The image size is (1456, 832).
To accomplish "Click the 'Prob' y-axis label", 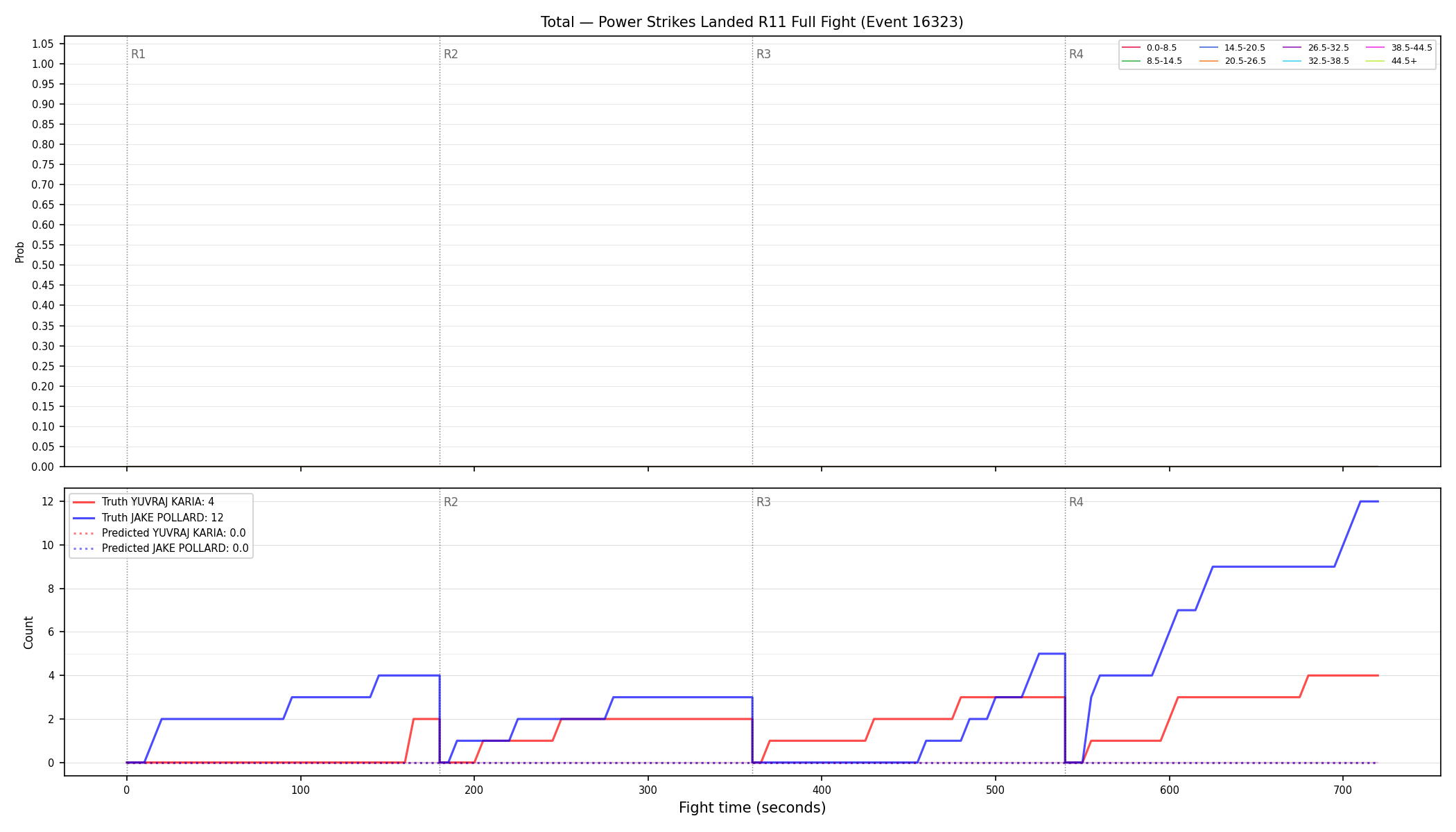I will pyautogui.click(x=19, y=252).
